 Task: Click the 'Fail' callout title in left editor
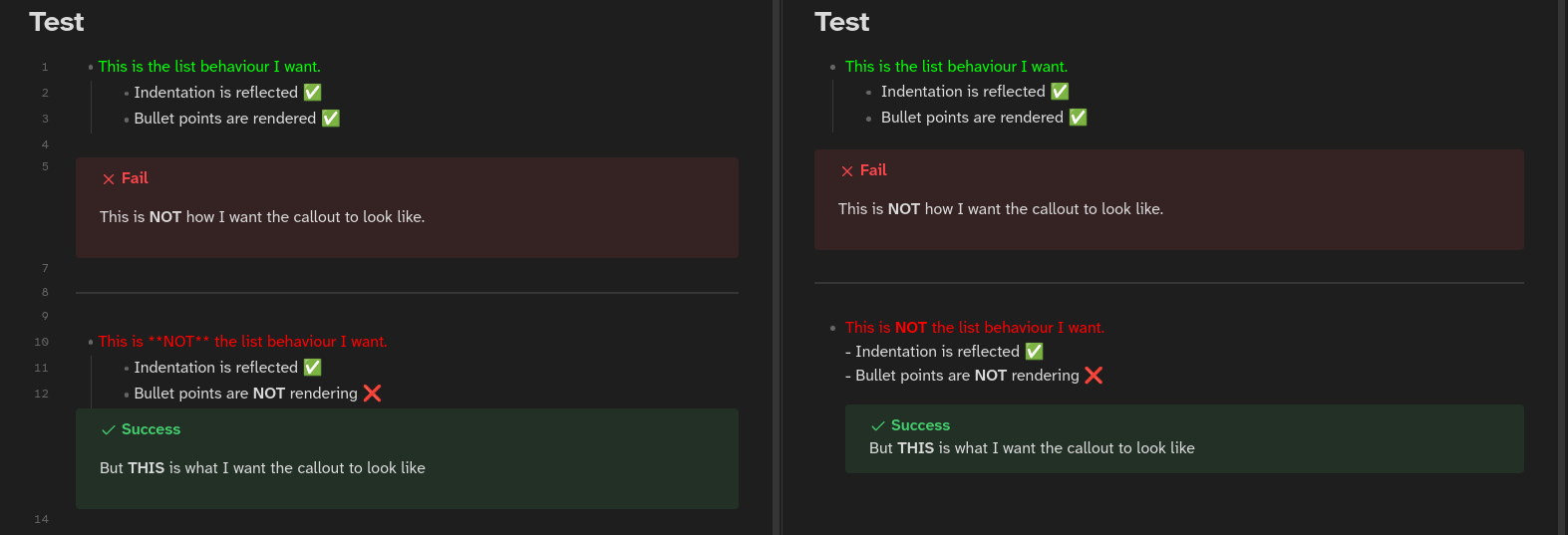[x=135, y=178]
